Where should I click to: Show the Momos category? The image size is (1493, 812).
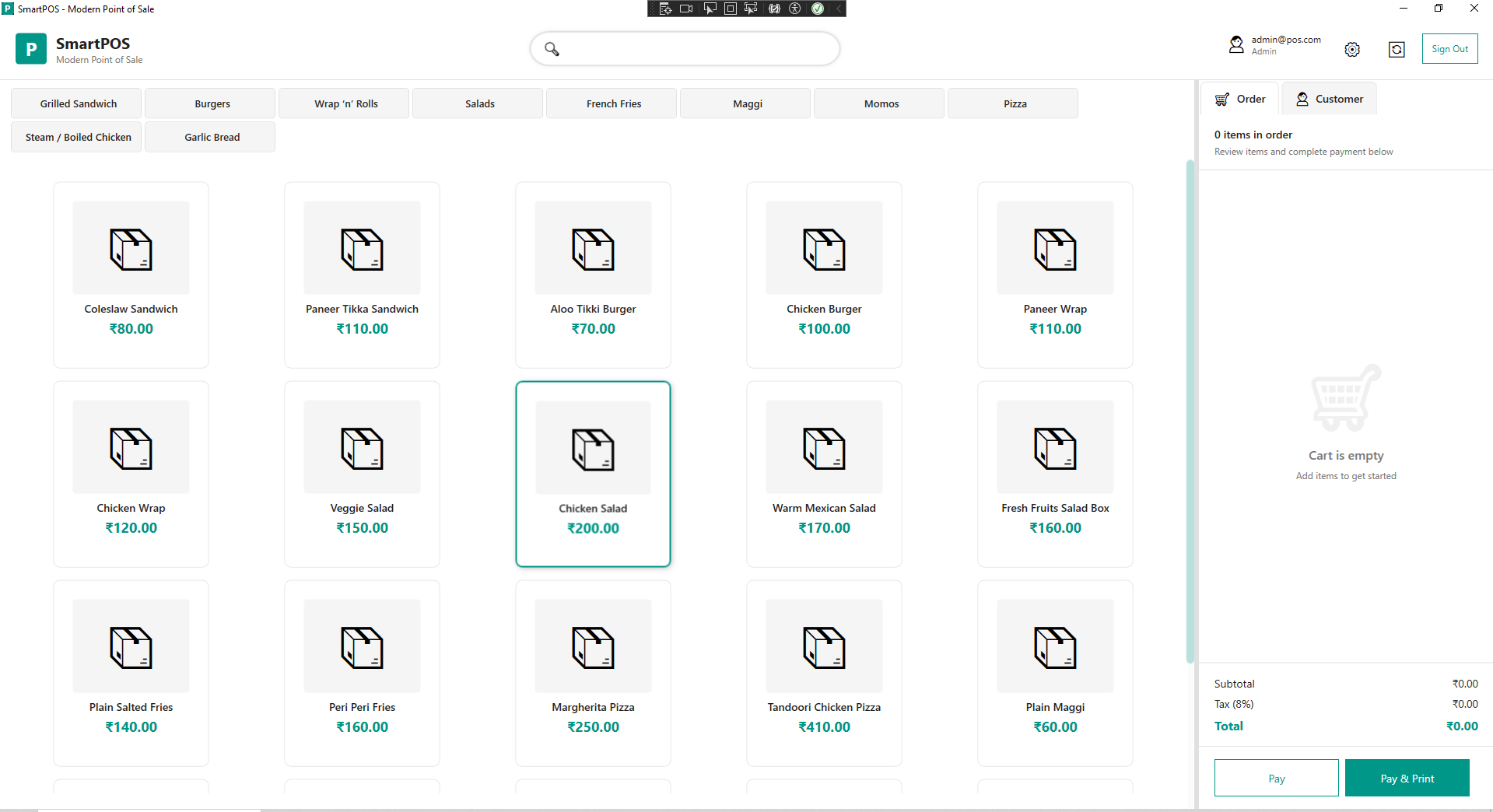(x=881, y=103)
